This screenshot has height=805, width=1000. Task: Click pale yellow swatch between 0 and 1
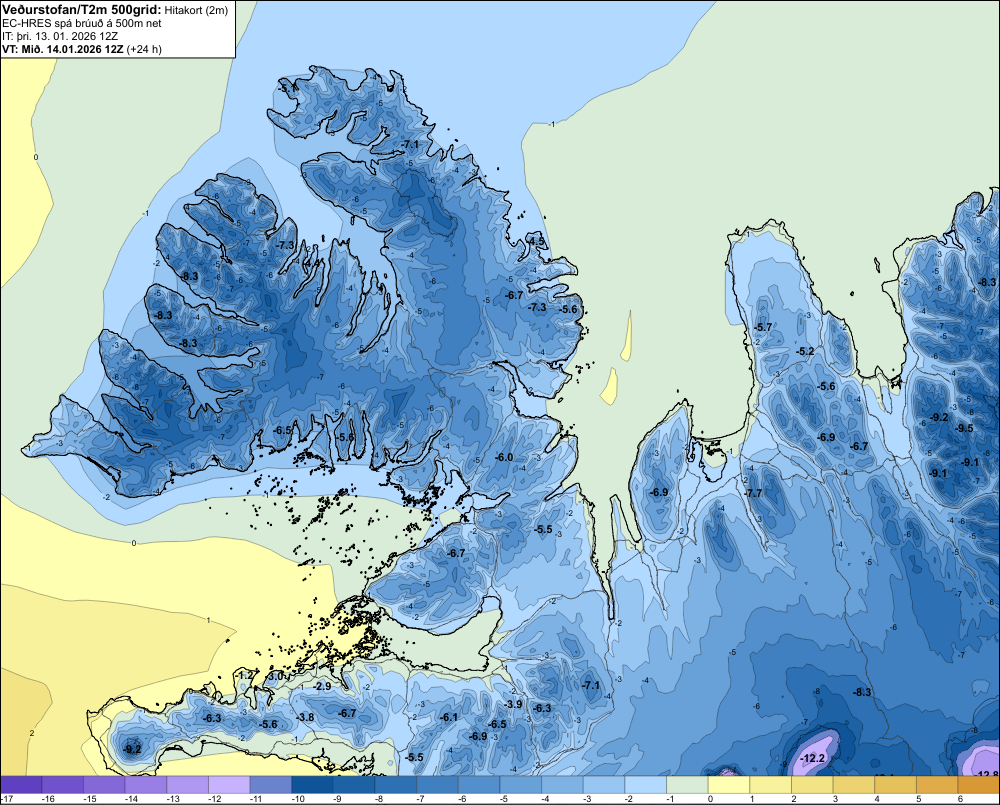coord(729,784)
